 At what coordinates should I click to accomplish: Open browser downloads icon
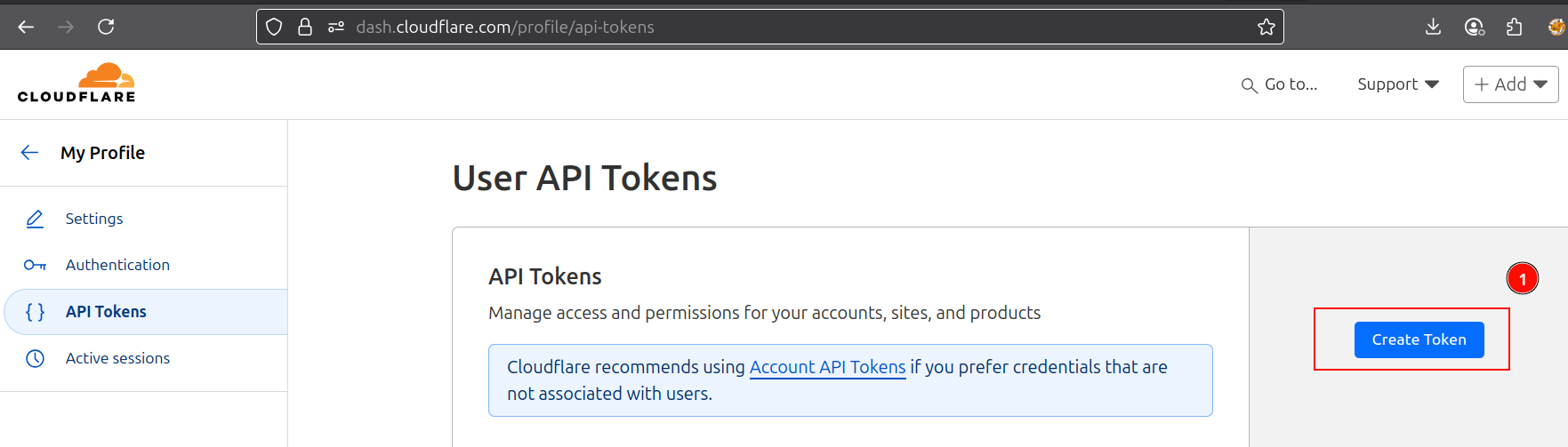(1433, 27)
